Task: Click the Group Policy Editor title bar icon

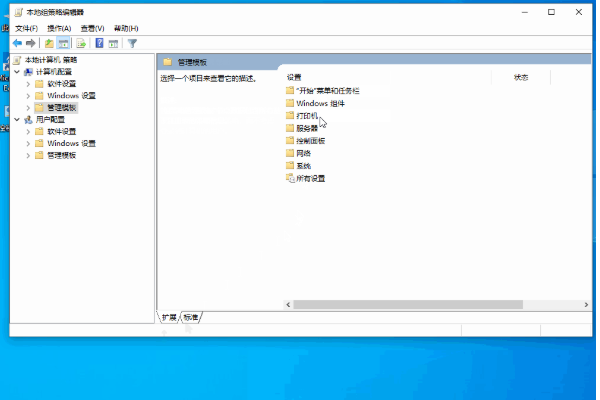Action: 18,13
